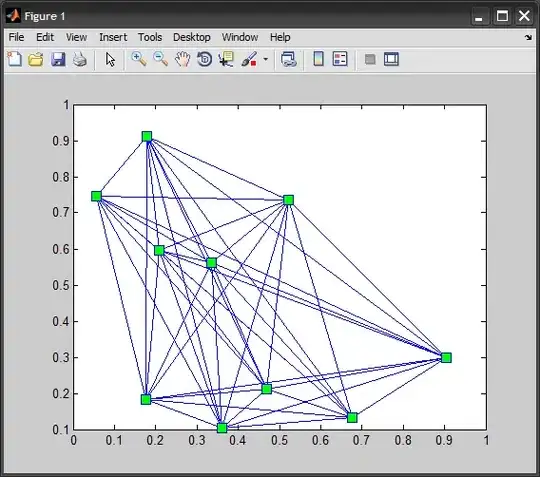Screen dimensions: 540x477
Task: Dock the figure using the corner arrow
Action: pos(528,37)
